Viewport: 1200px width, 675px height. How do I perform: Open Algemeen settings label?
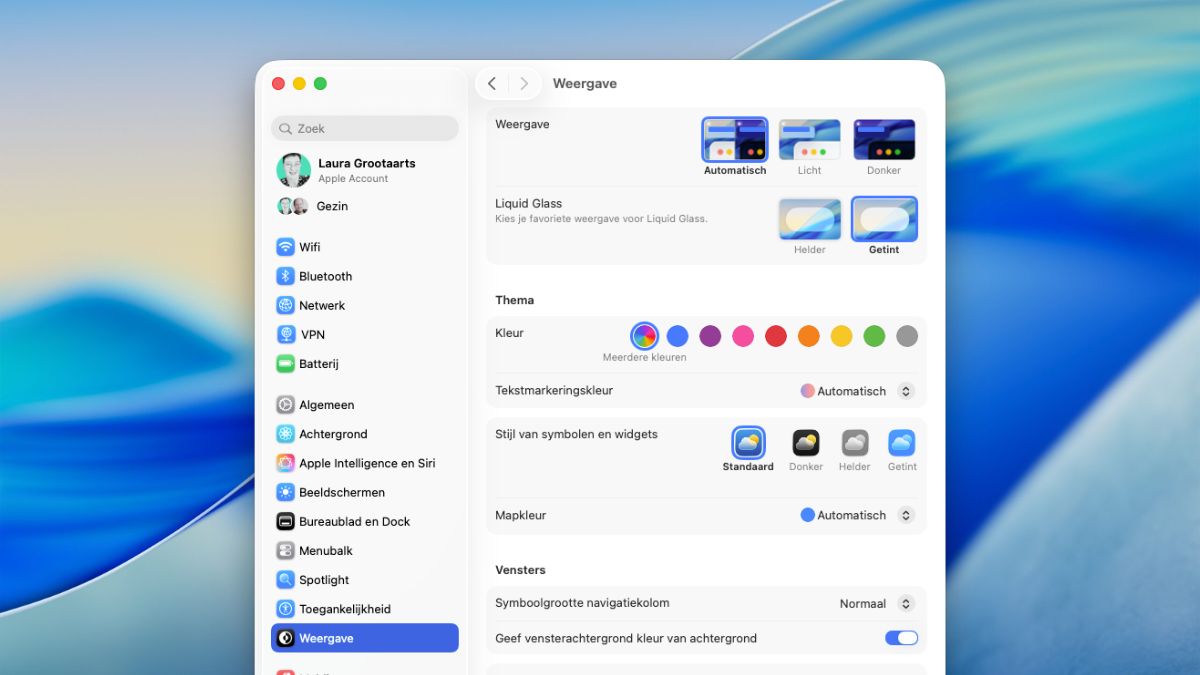327,405
